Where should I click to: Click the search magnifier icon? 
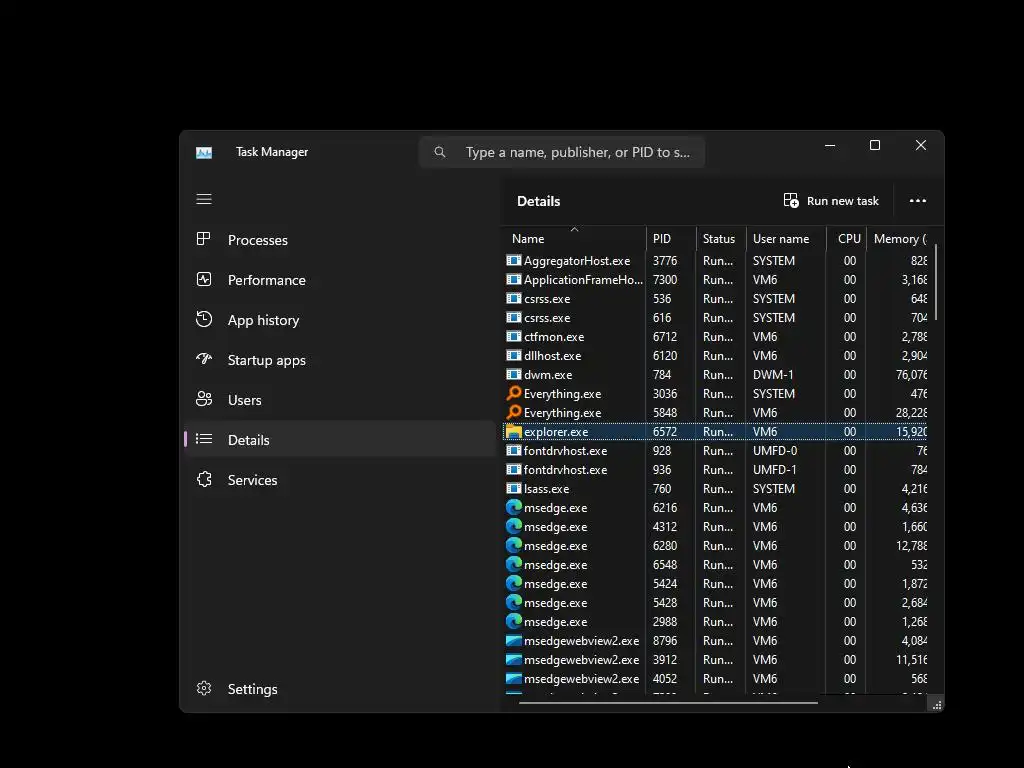tap(440, 152)
